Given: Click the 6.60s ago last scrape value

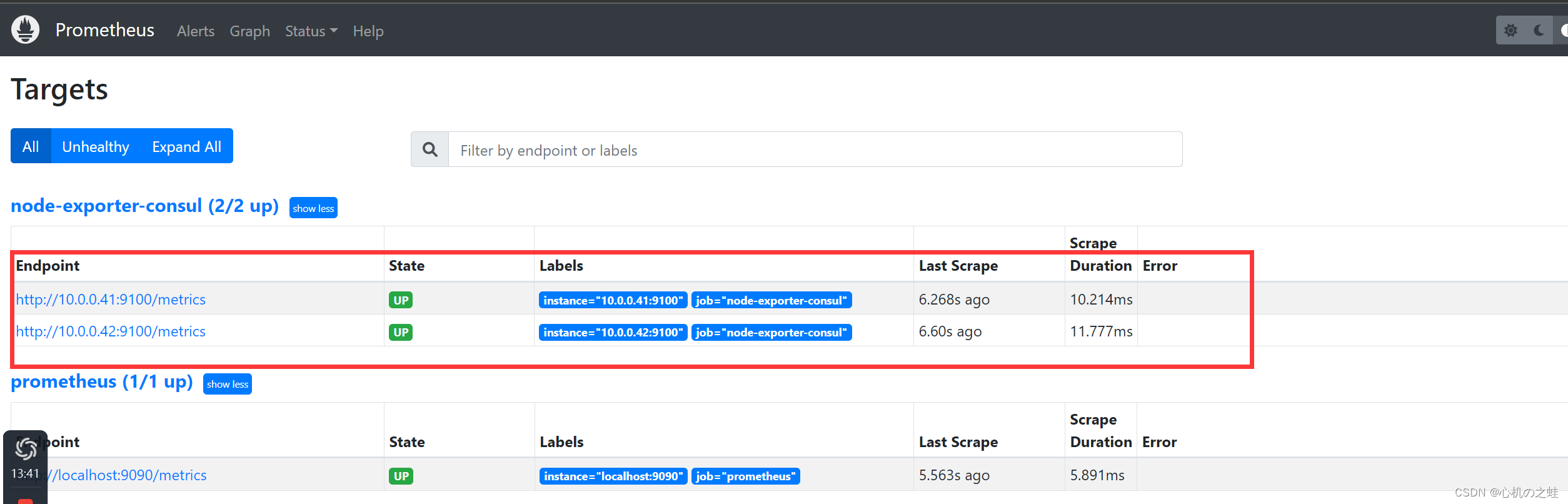Looking at the screenshot, I should click(950, 331).
